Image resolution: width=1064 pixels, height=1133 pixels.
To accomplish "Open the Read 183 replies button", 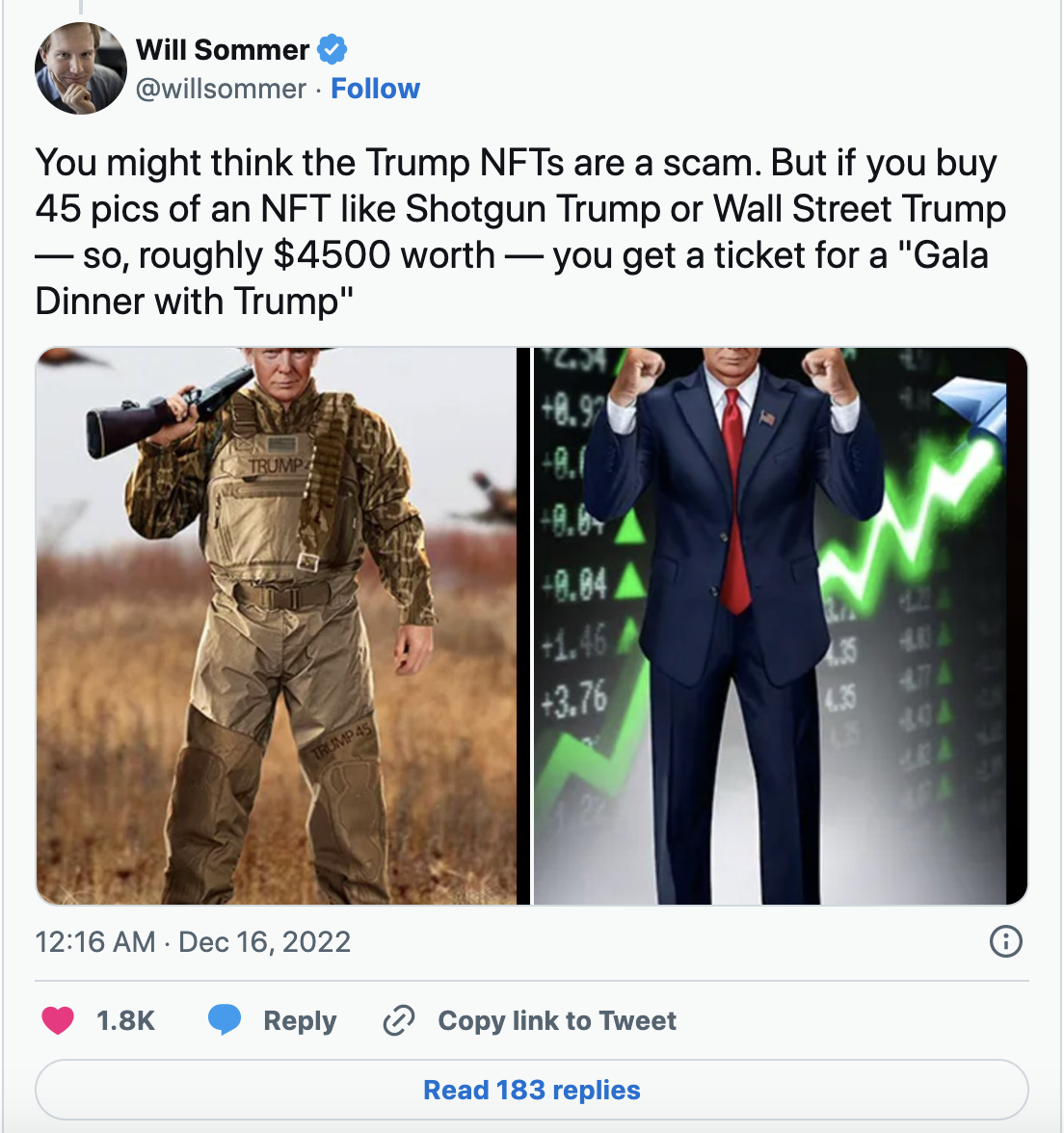I will pos(531,1090).
